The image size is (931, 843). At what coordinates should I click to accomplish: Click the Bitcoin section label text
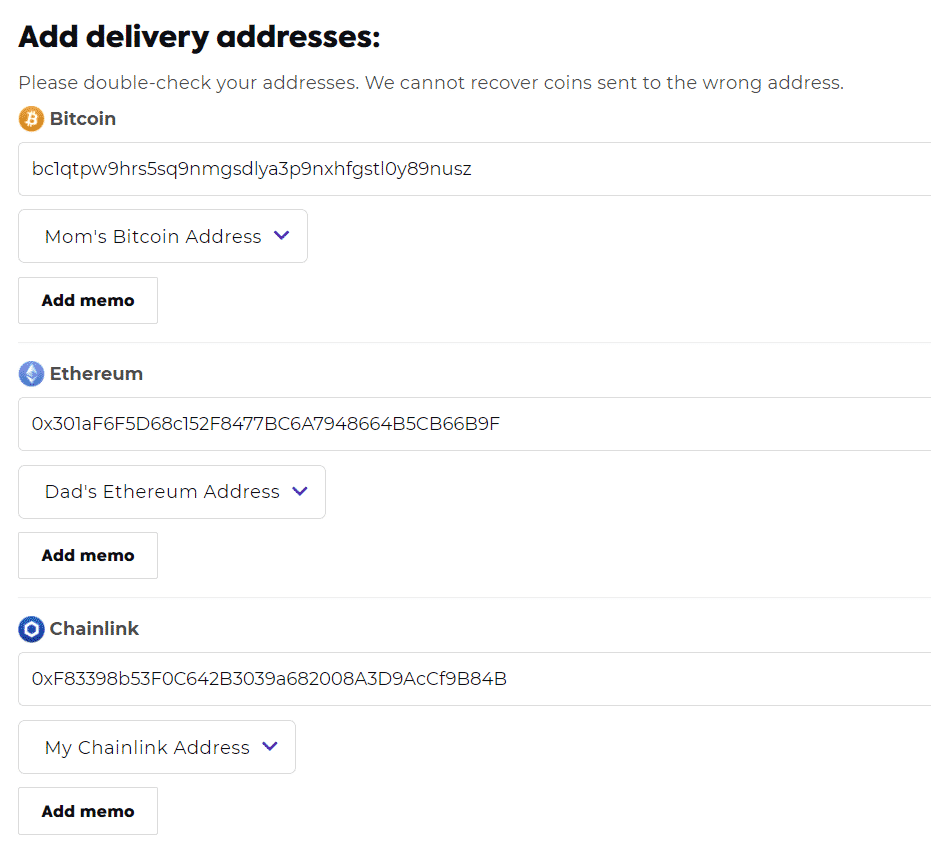pos(83,119)
